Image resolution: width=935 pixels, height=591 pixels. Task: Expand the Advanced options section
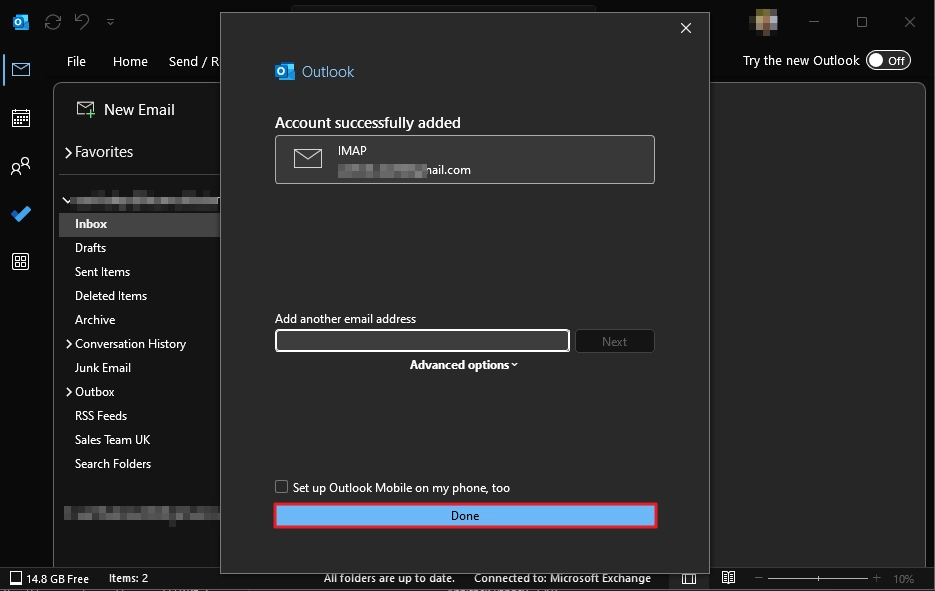tap(464, 364)
